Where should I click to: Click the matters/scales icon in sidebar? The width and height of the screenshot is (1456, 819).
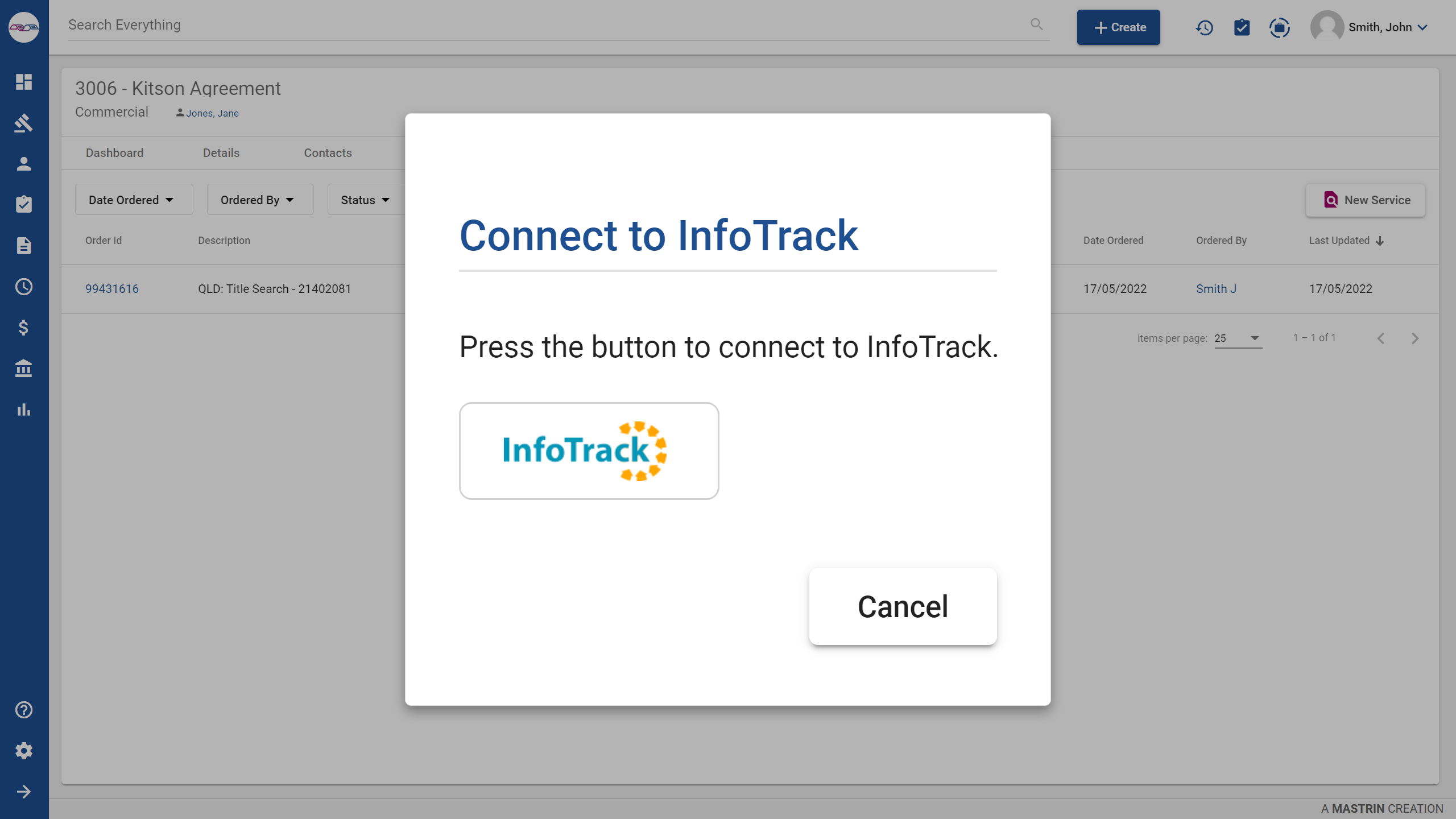[24, 122]
